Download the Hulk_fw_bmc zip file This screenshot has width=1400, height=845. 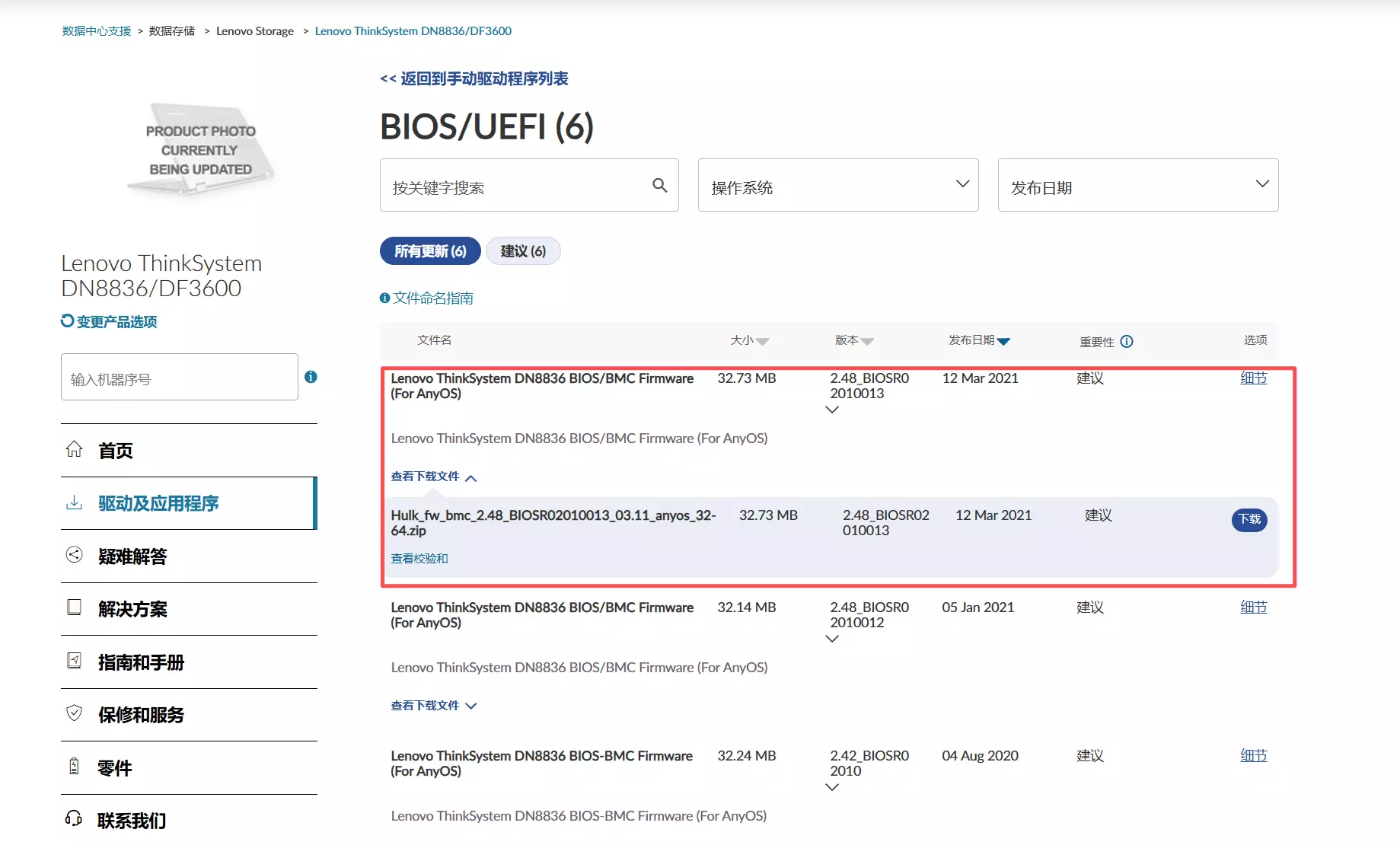(1249, 519)
